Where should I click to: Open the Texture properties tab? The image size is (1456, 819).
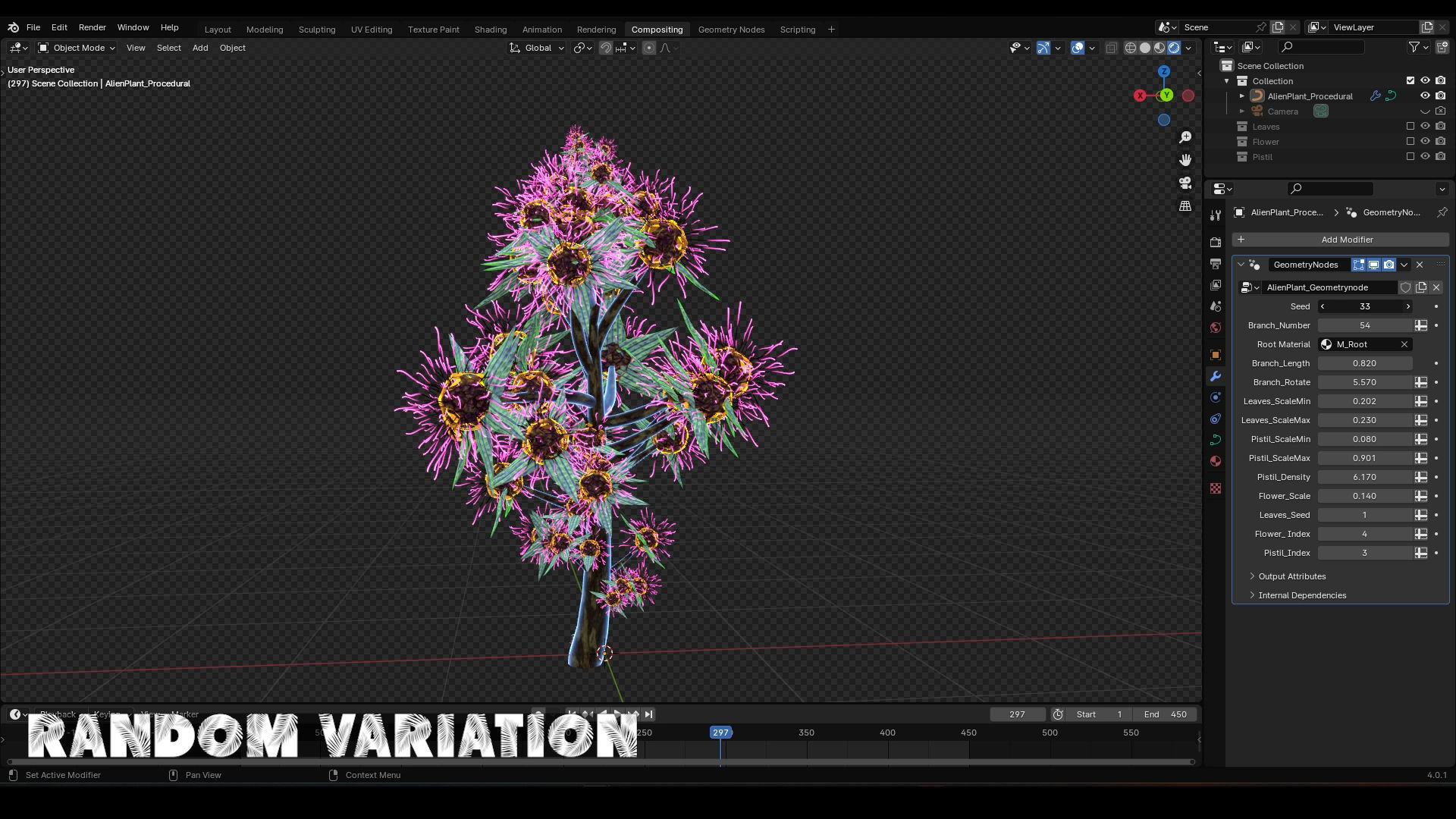[1216, 488]
